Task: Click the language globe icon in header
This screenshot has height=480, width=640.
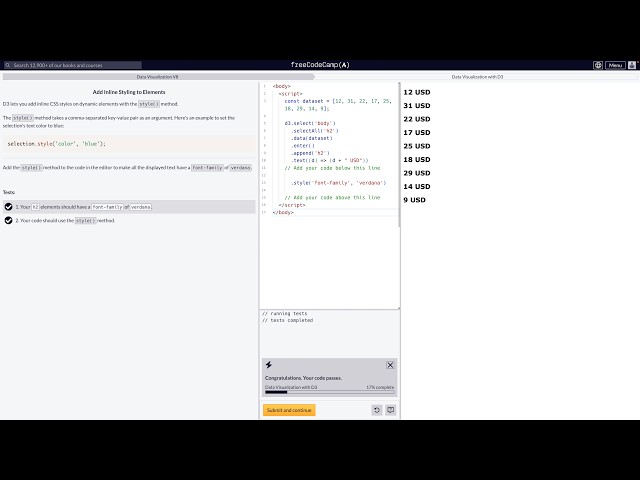Action: tap(598, 65)
